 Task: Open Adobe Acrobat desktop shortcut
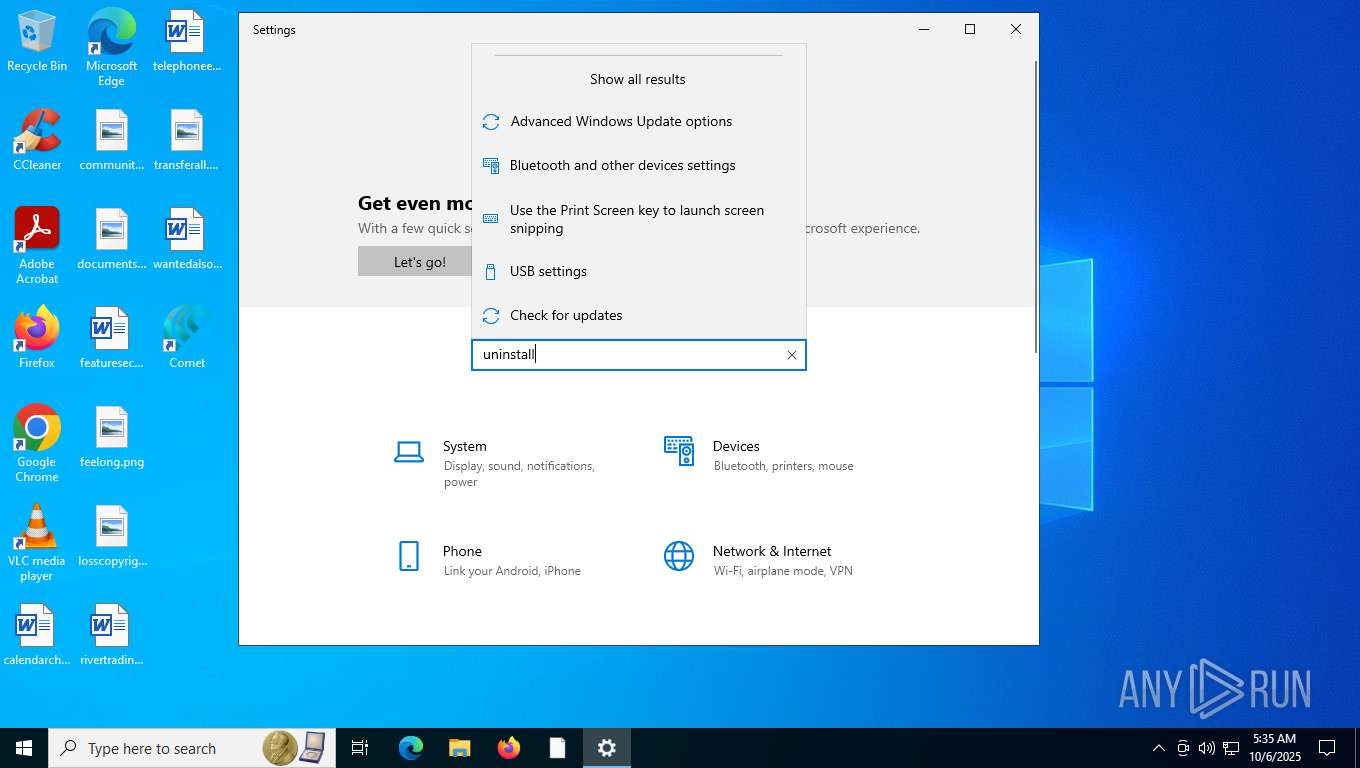pos(37,246)
